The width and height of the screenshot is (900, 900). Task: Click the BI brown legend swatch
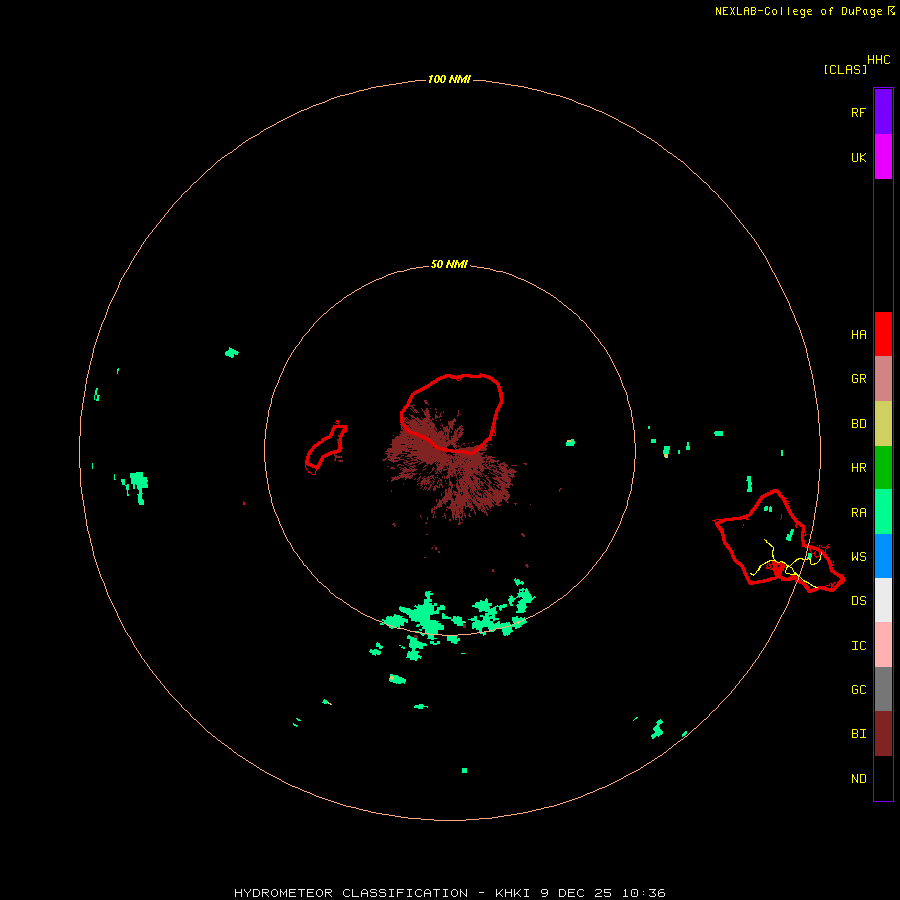coord(883,734)
